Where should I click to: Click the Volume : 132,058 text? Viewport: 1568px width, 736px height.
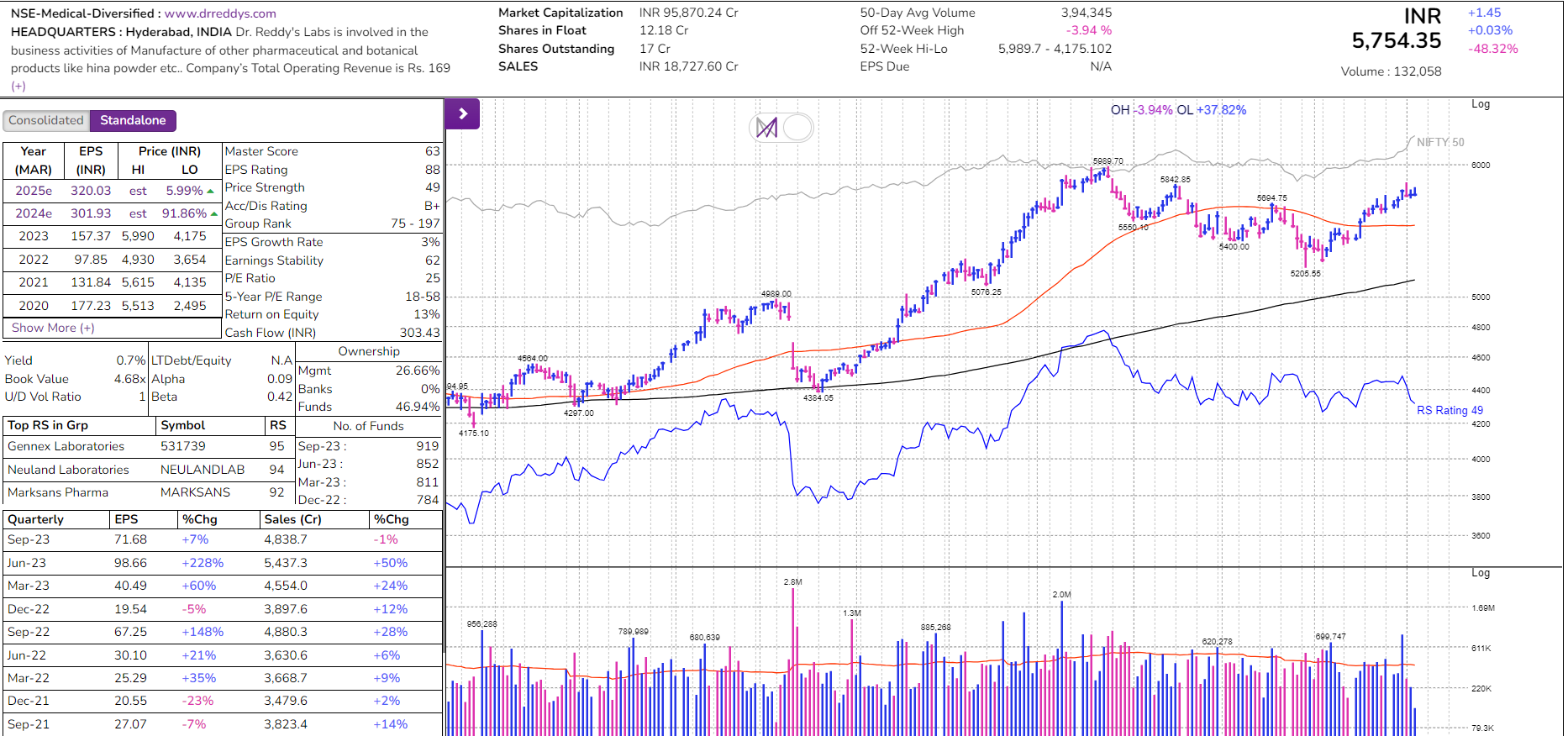1391,71
